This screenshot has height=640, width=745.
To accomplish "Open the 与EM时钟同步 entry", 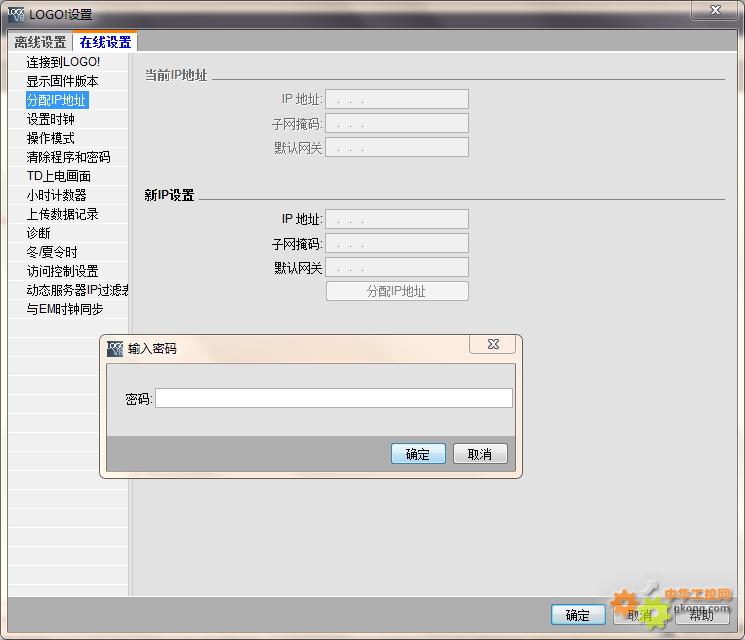I will click(x=65, y=309).
